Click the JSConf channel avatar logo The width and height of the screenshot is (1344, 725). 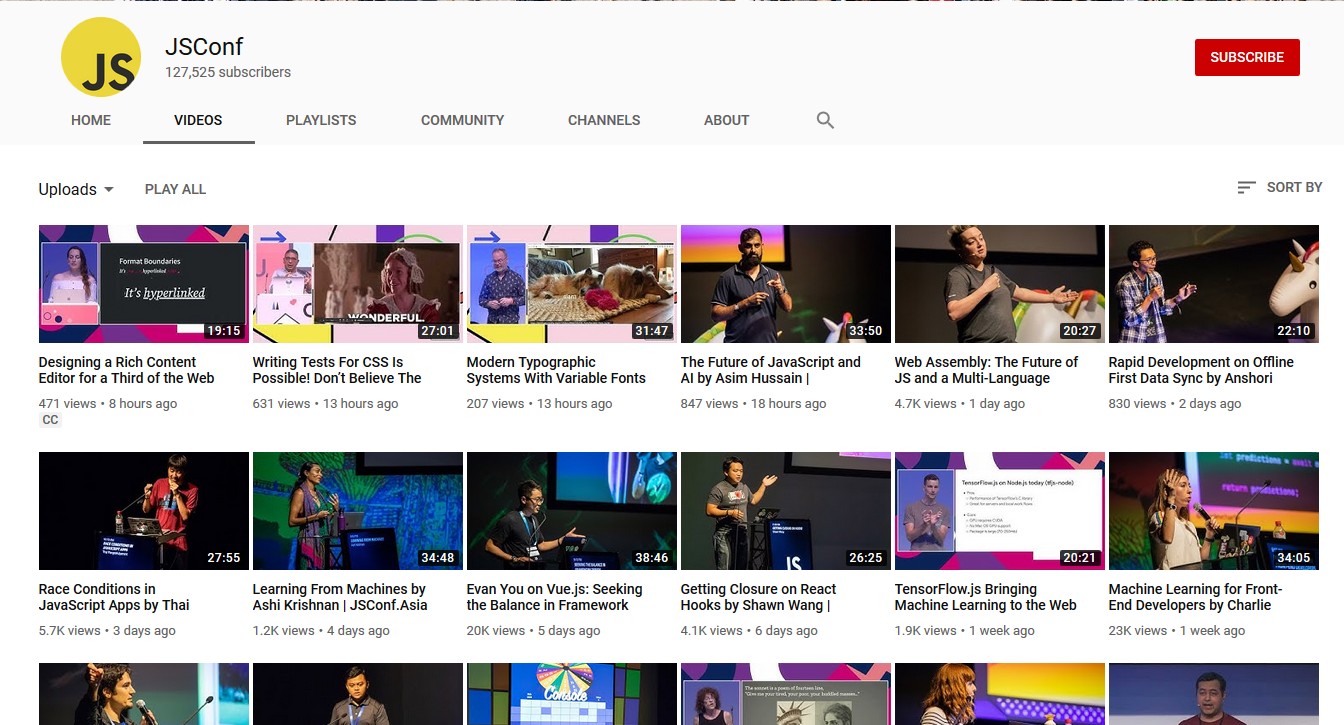pos(99,57)
